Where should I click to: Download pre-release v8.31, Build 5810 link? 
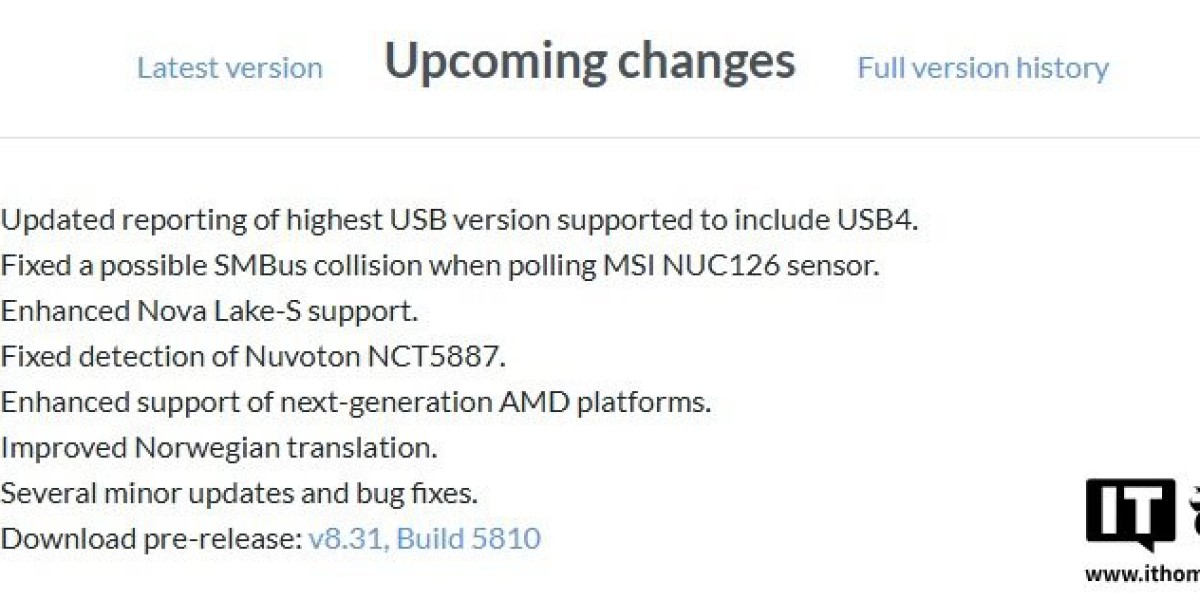424,539
